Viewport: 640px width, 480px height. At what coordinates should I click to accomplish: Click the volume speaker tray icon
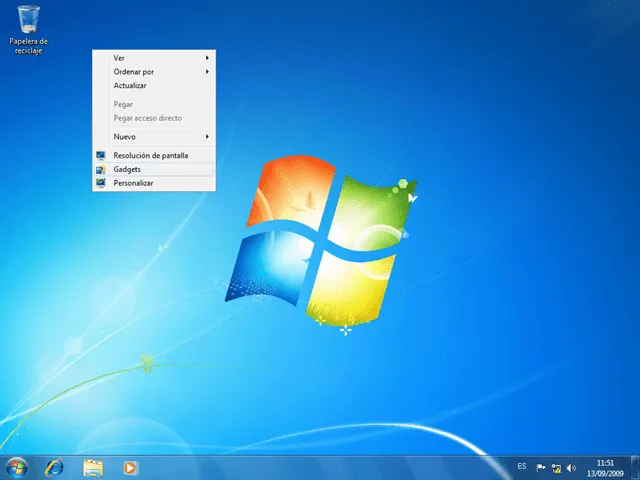571,468
